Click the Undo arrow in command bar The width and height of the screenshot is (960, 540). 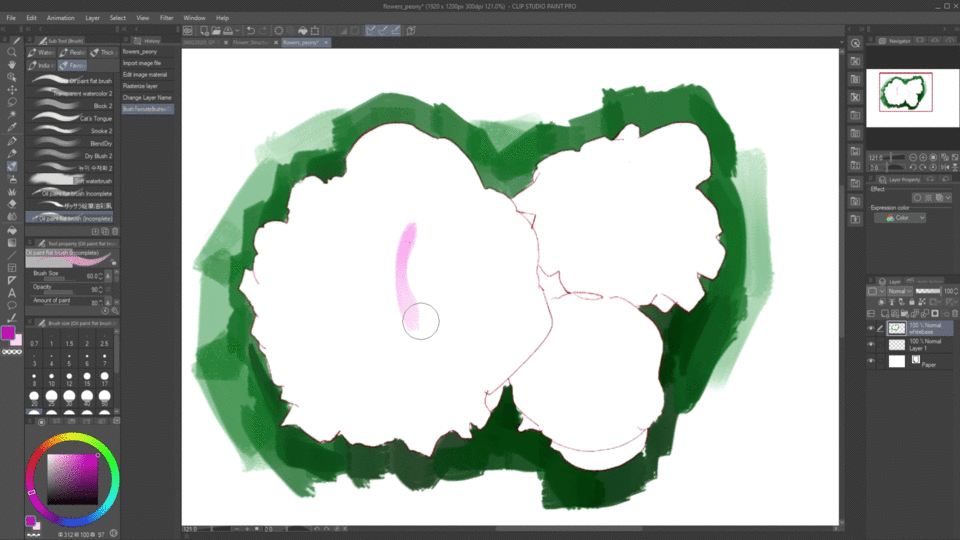tap(250, 30)
